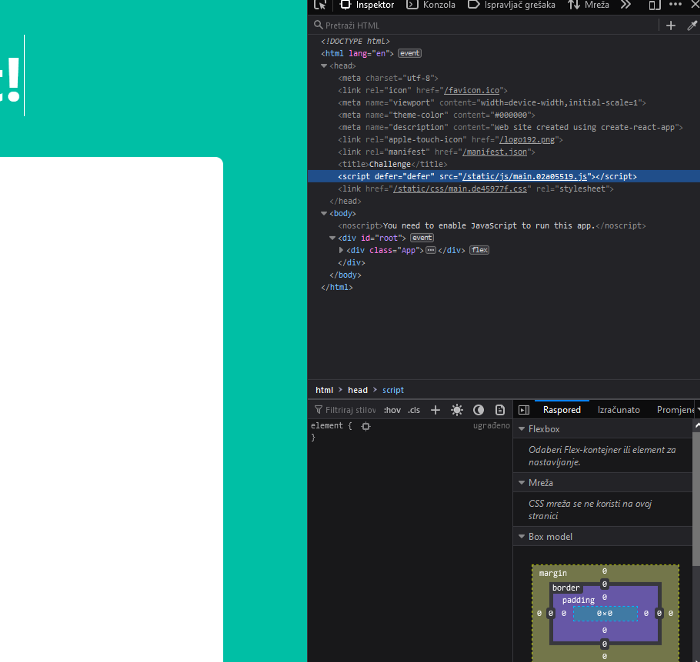Expand the div class App node
The image size is (700, 662).
coord(341,250)
